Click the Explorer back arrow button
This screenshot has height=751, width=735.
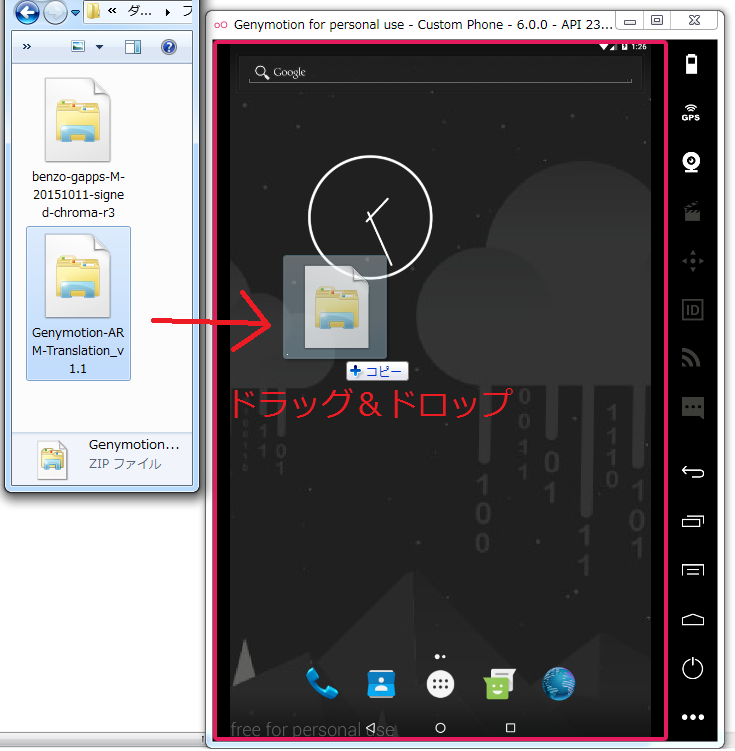pyautogui.click(x=27, y=12)
